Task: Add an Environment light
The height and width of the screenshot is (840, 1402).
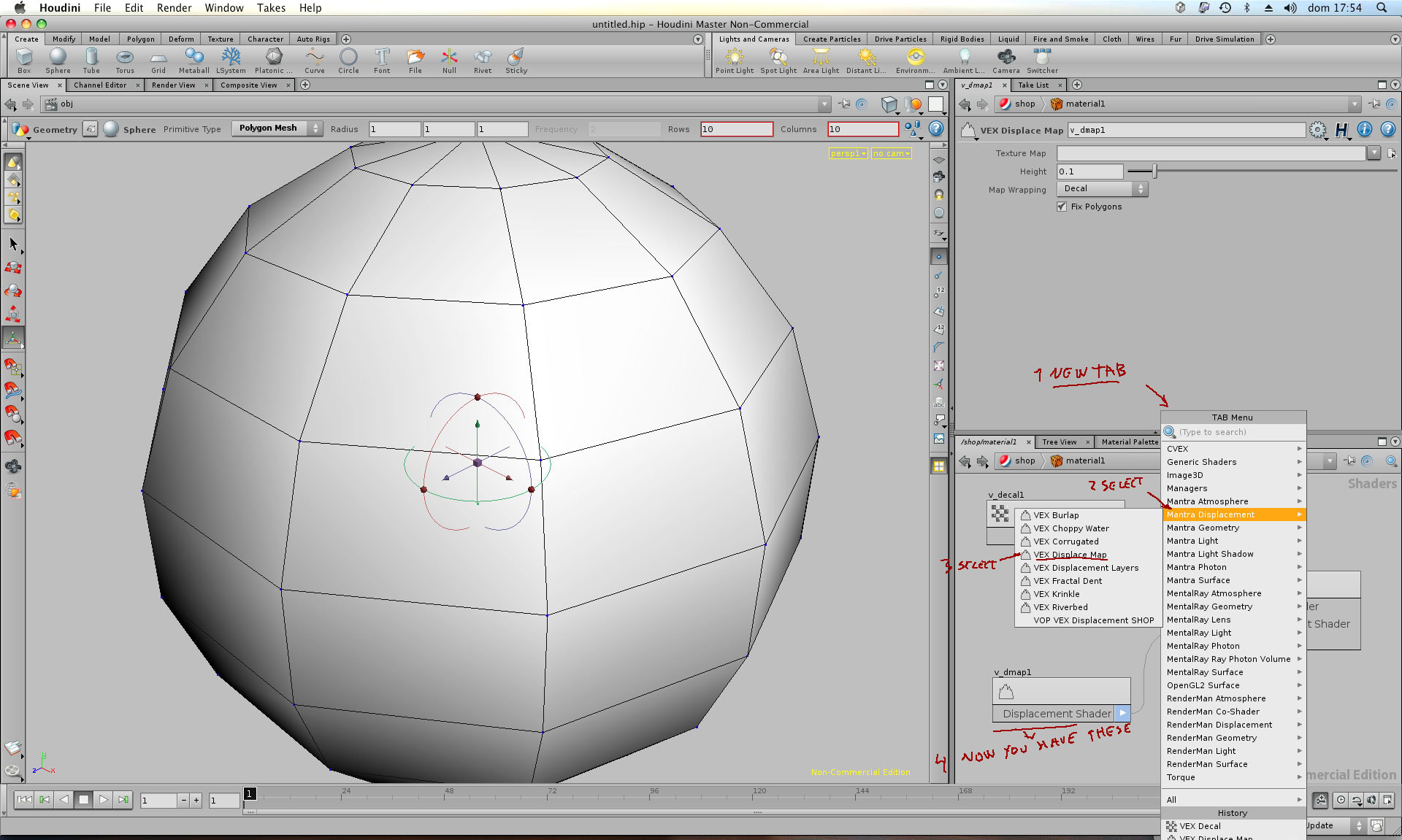Action: pos(915,61)
